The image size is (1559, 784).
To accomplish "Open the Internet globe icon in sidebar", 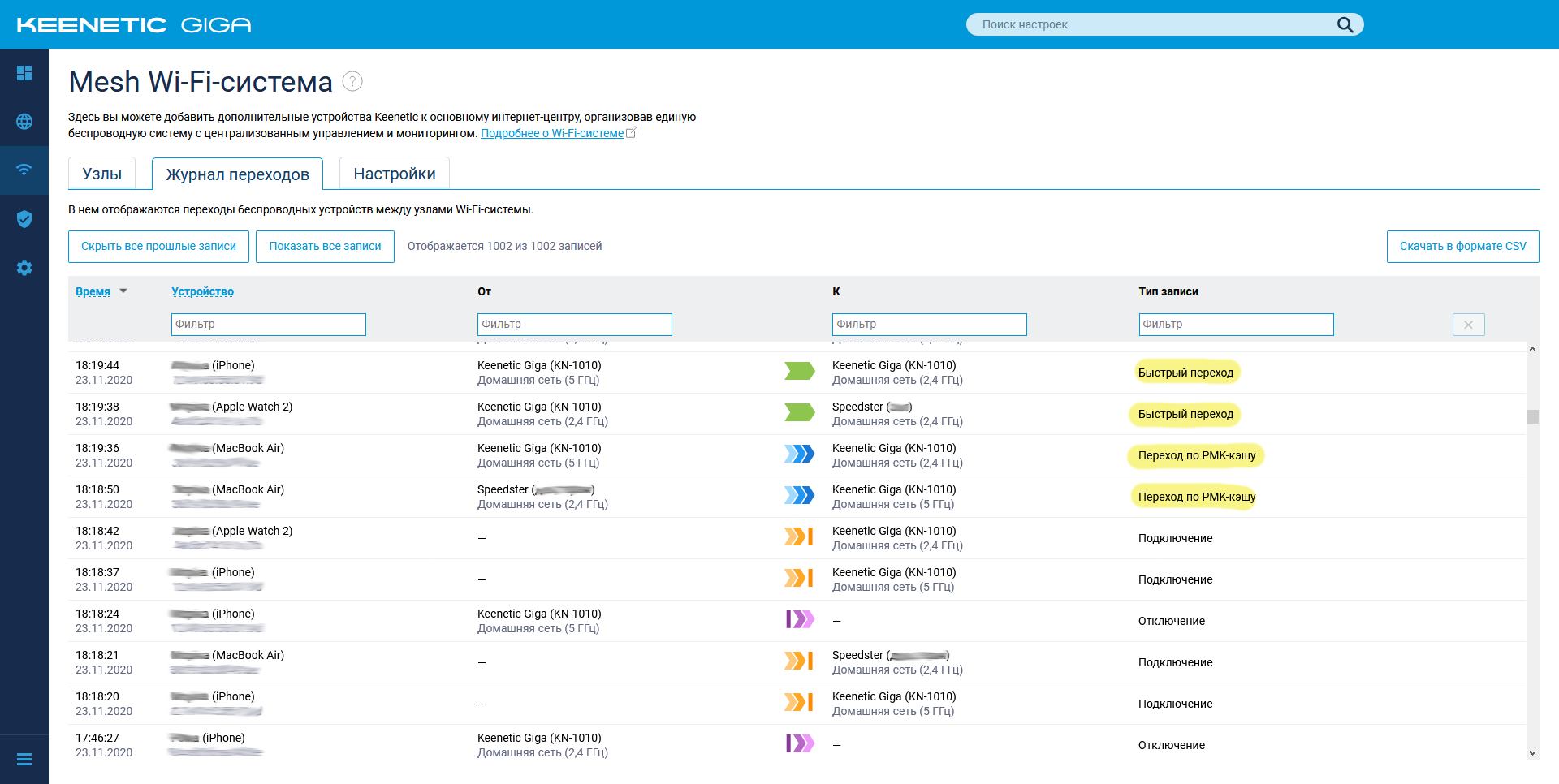I will coord(24,122).
